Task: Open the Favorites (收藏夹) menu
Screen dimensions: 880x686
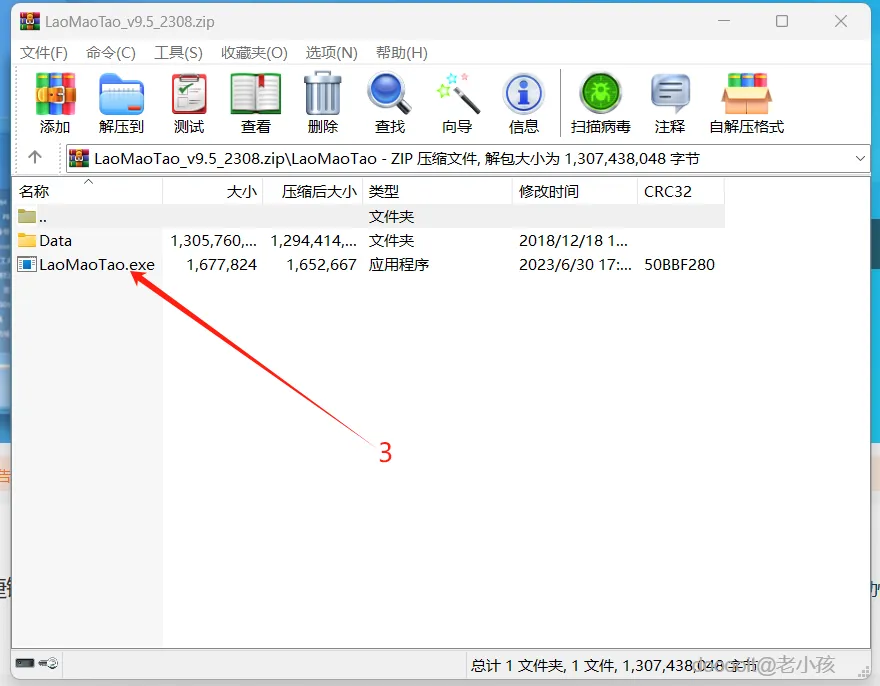Action: (x=254, y=53)
